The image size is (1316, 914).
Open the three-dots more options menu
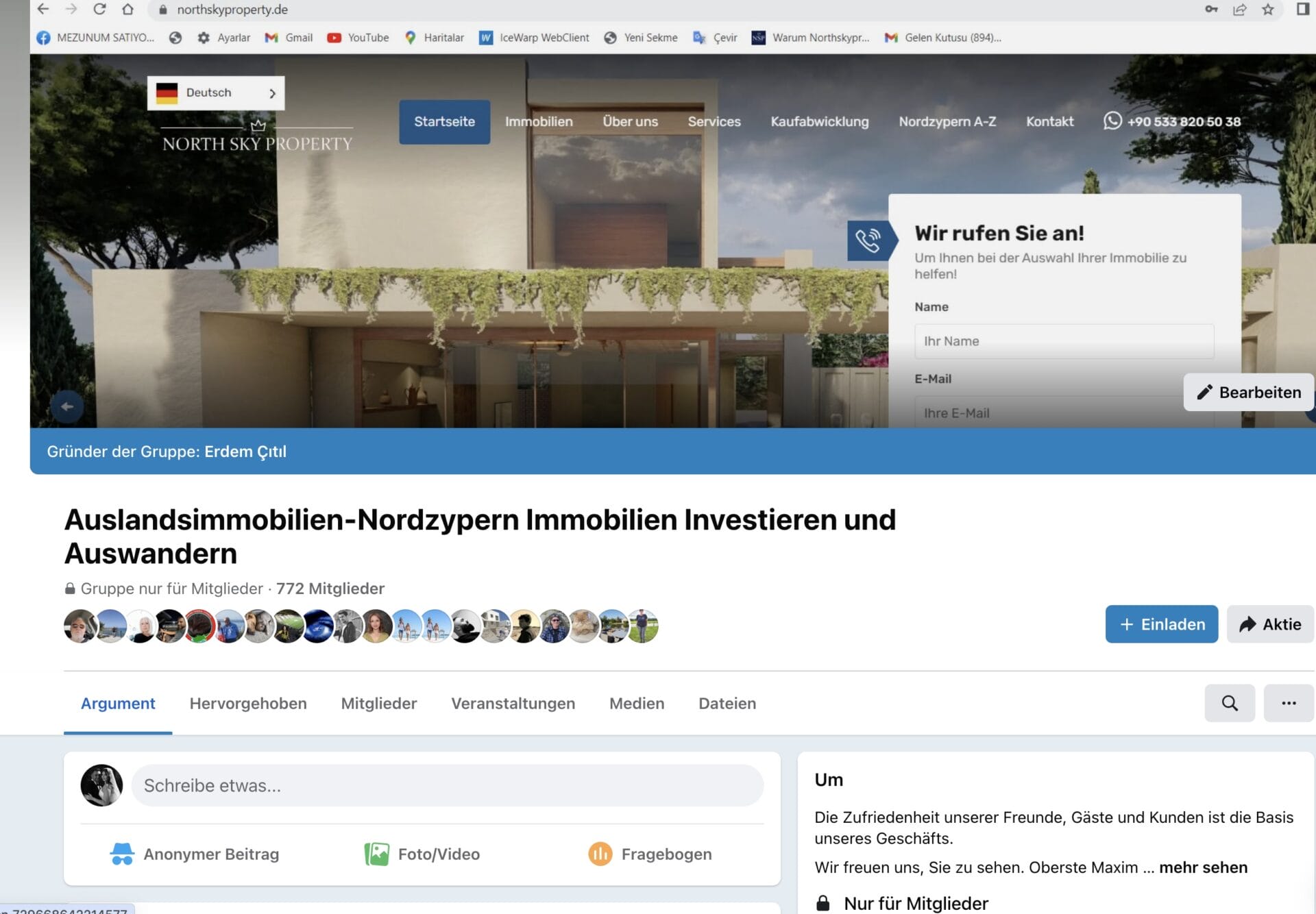(x=1288, y=703)
